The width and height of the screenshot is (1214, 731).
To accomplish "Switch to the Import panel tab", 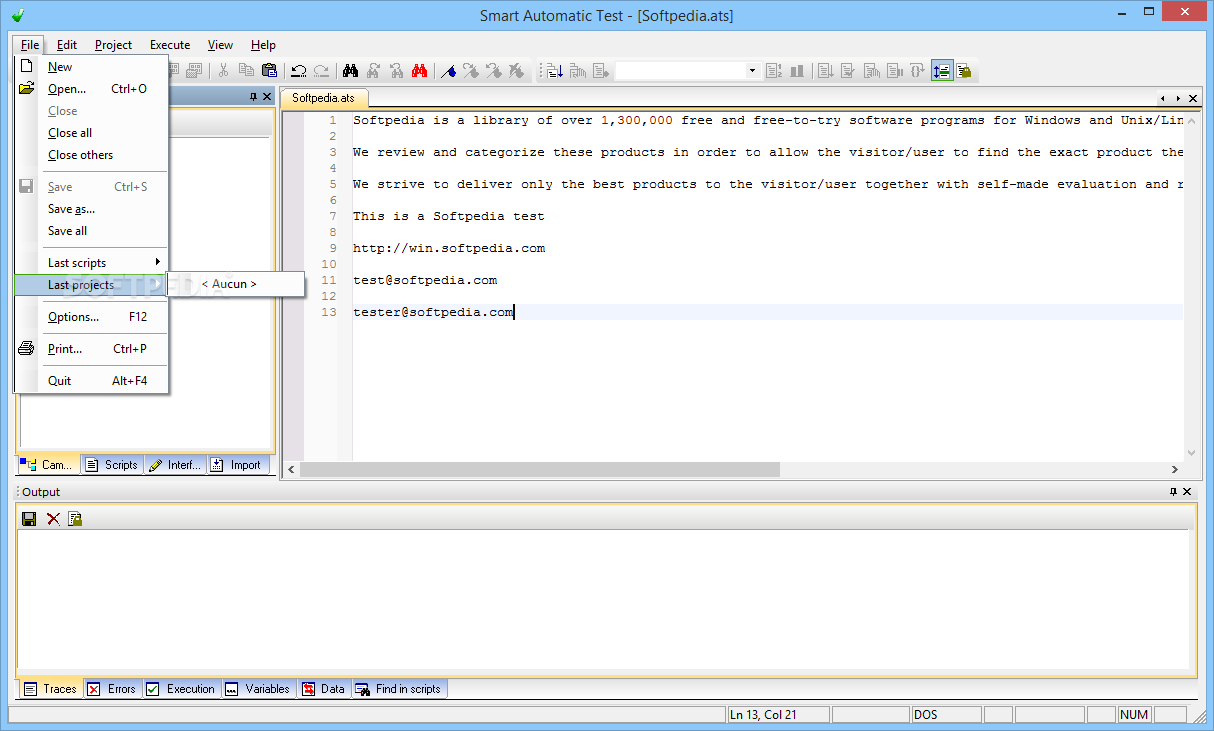I will click(x=237, y=465).
